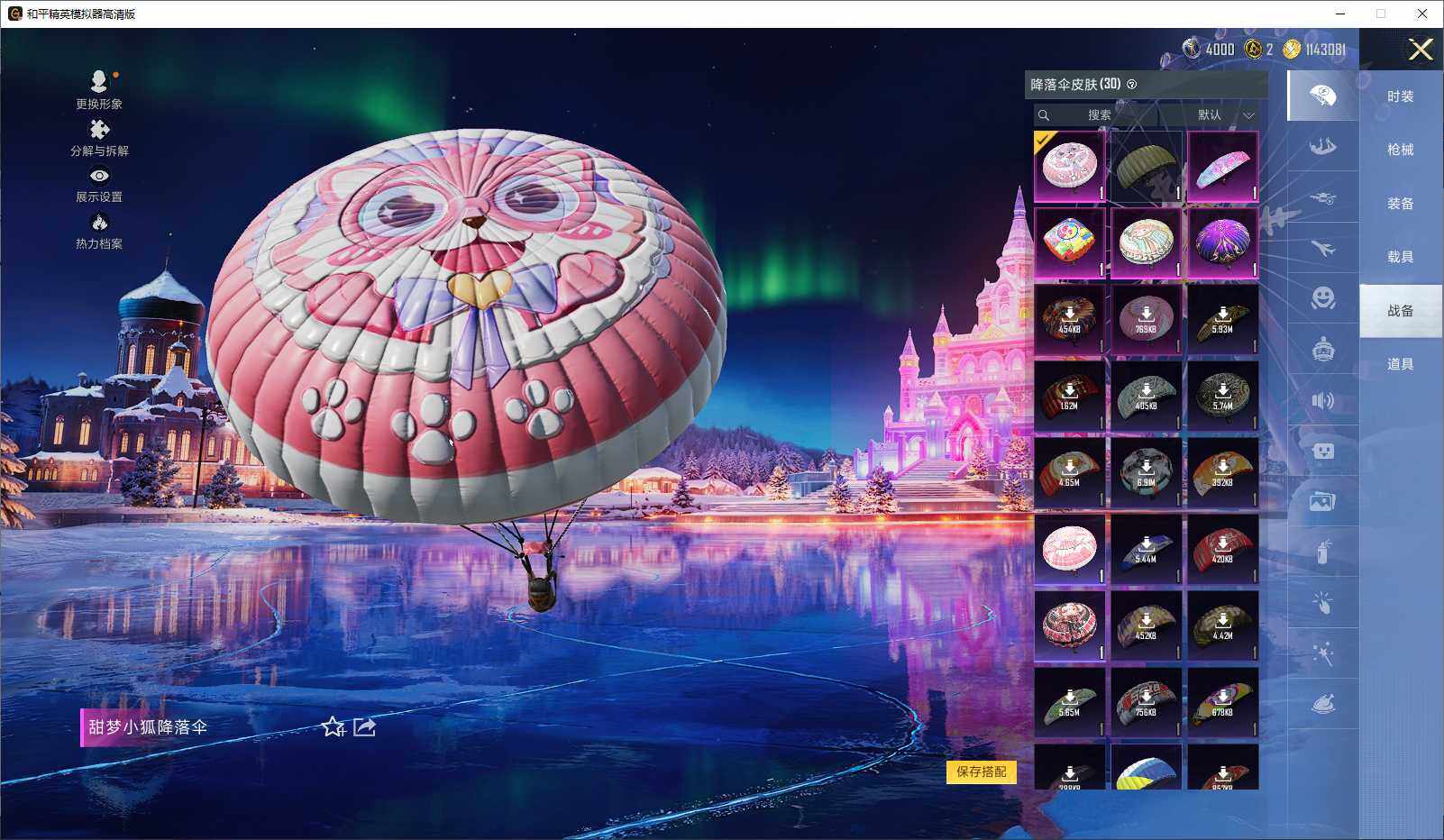
Task: Click the 保存搭配 save button
Action: coord(981,772)
